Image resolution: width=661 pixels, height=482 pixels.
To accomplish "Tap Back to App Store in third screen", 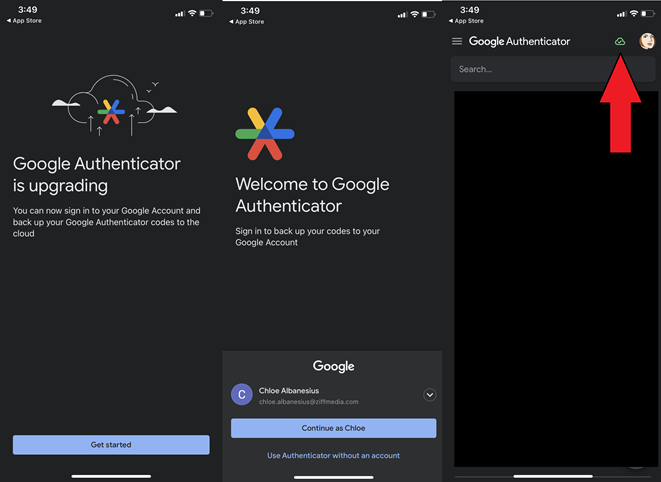I will 466,21.
